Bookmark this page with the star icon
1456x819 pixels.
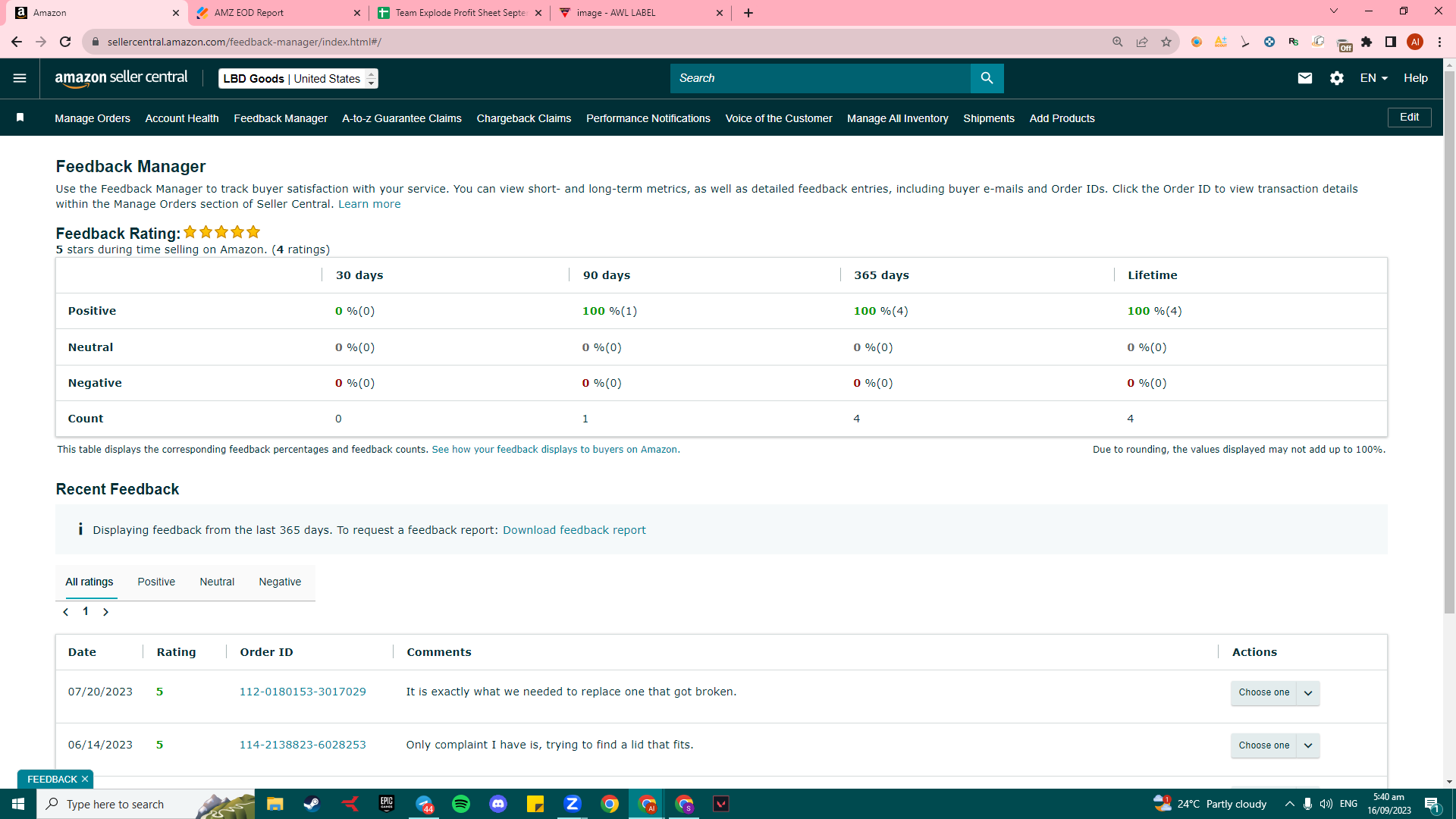[x=1166, y=42]
